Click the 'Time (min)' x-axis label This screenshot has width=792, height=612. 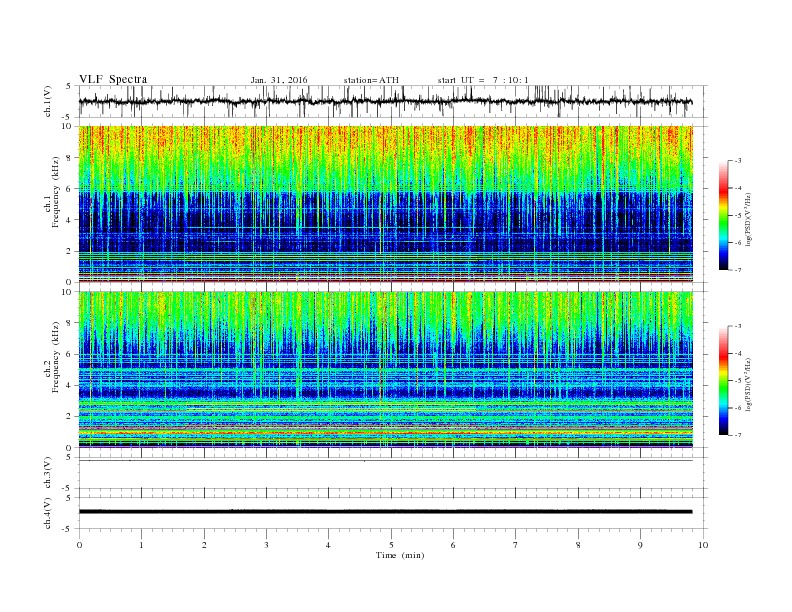tap(400, 555)
